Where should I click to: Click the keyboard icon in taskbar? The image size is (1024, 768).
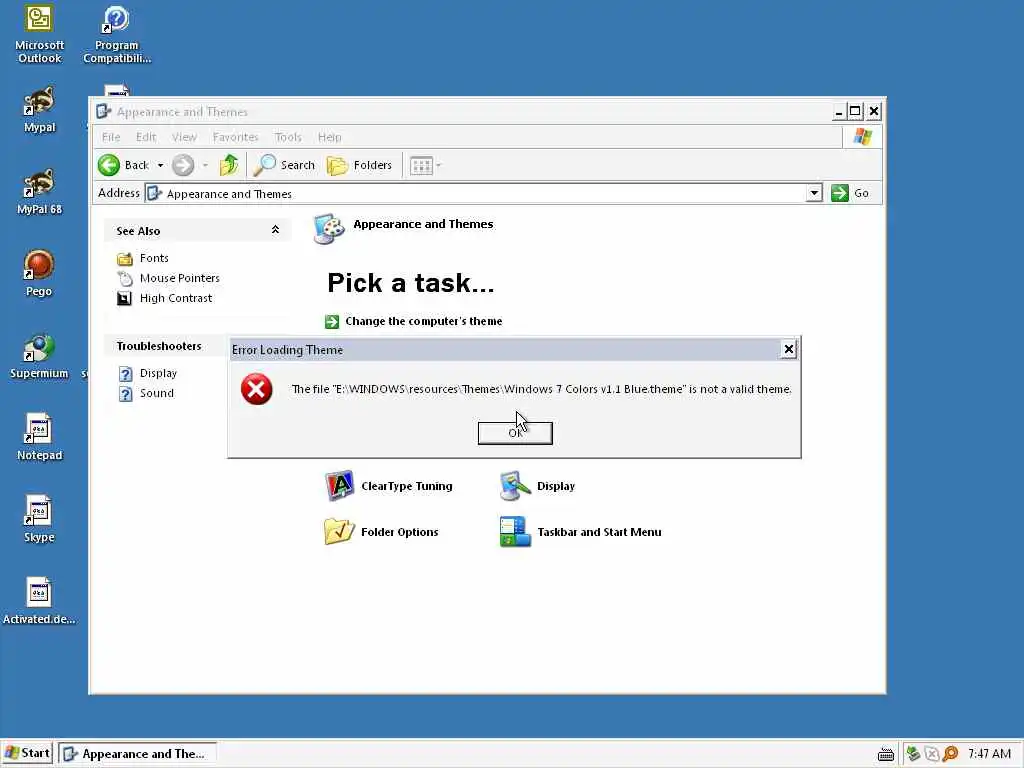pos(886,754)
